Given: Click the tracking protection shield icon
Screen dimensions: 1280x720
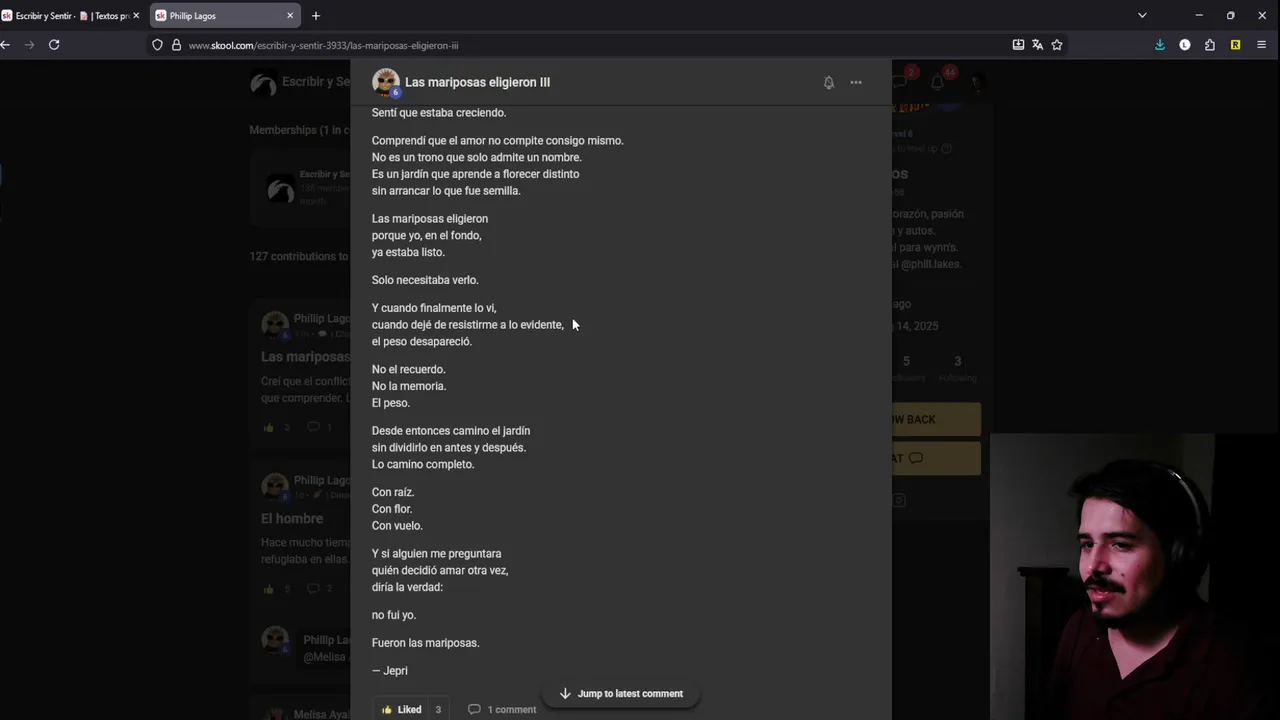Looking at the screenshot, I should tap(157, 45).
